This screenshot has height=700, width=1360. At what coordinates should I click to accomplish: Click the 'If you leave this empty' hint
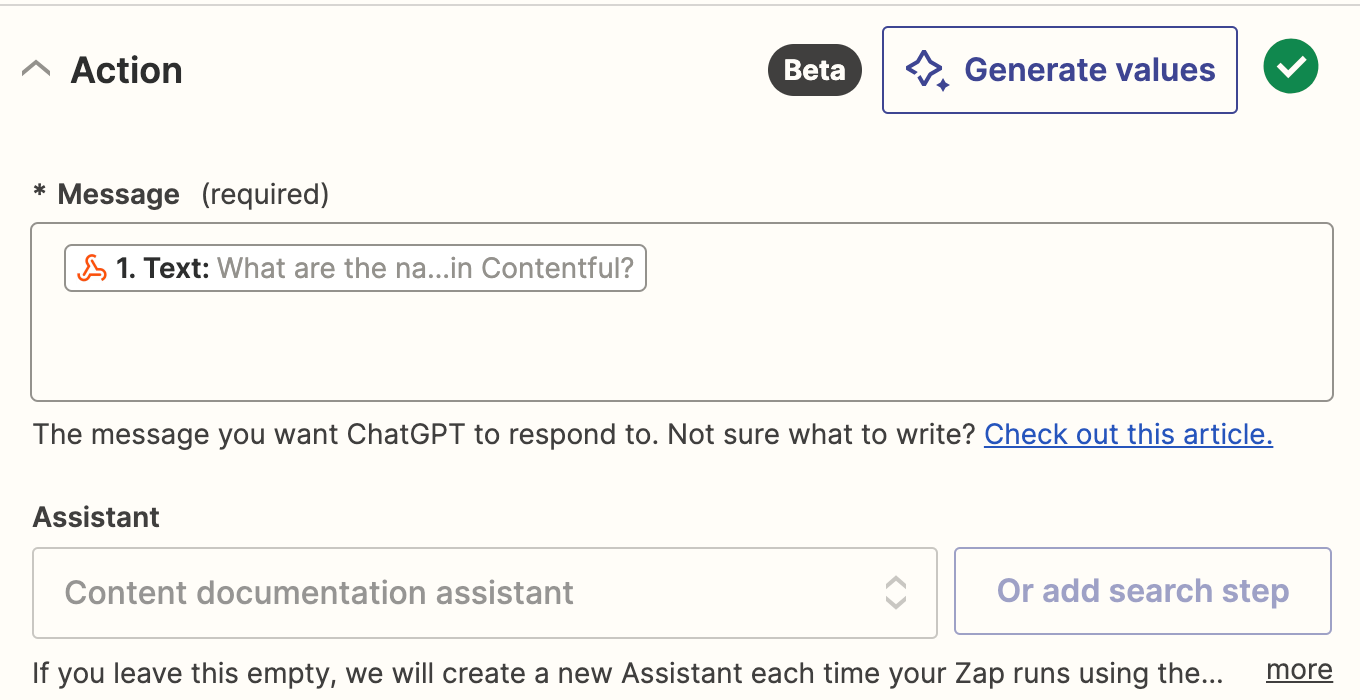coord(628,672)
